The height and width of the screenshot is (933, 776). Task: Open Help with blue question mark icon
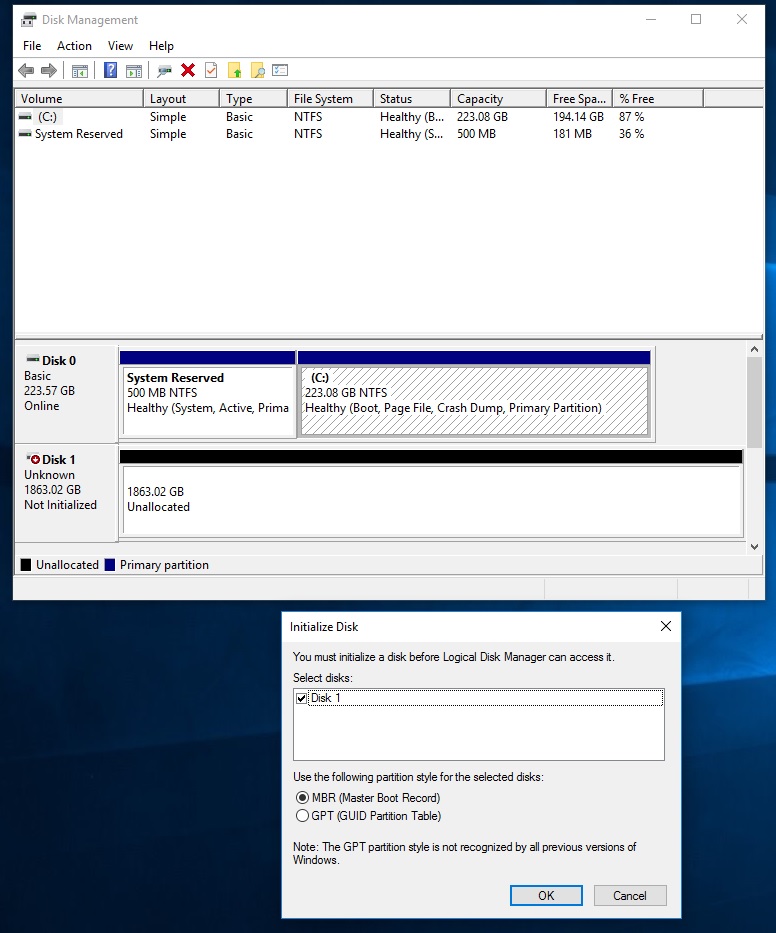point(110,70)
